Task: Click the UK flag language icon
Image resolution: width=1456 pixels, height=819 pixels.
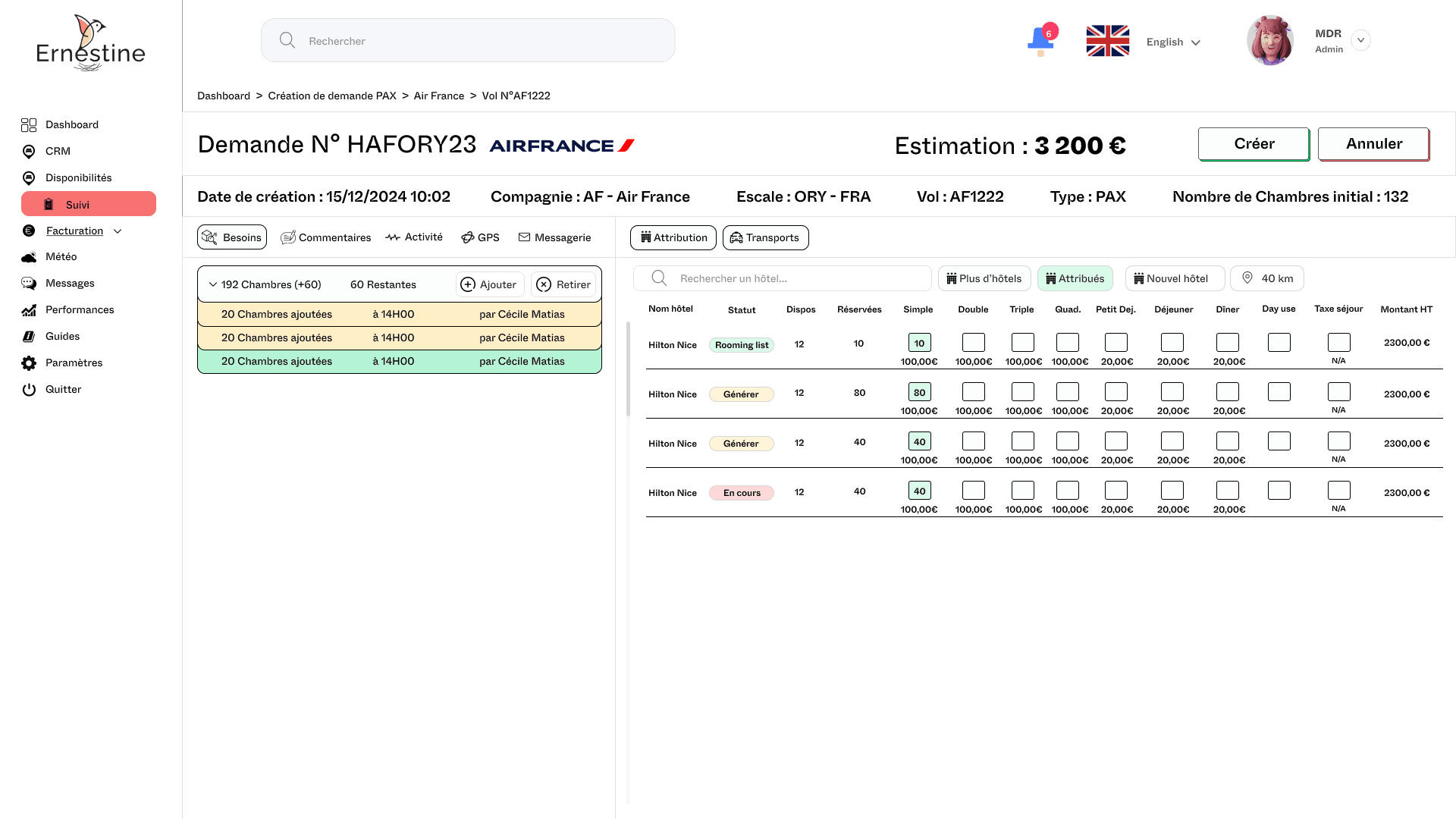Action: pos(1107,41)
